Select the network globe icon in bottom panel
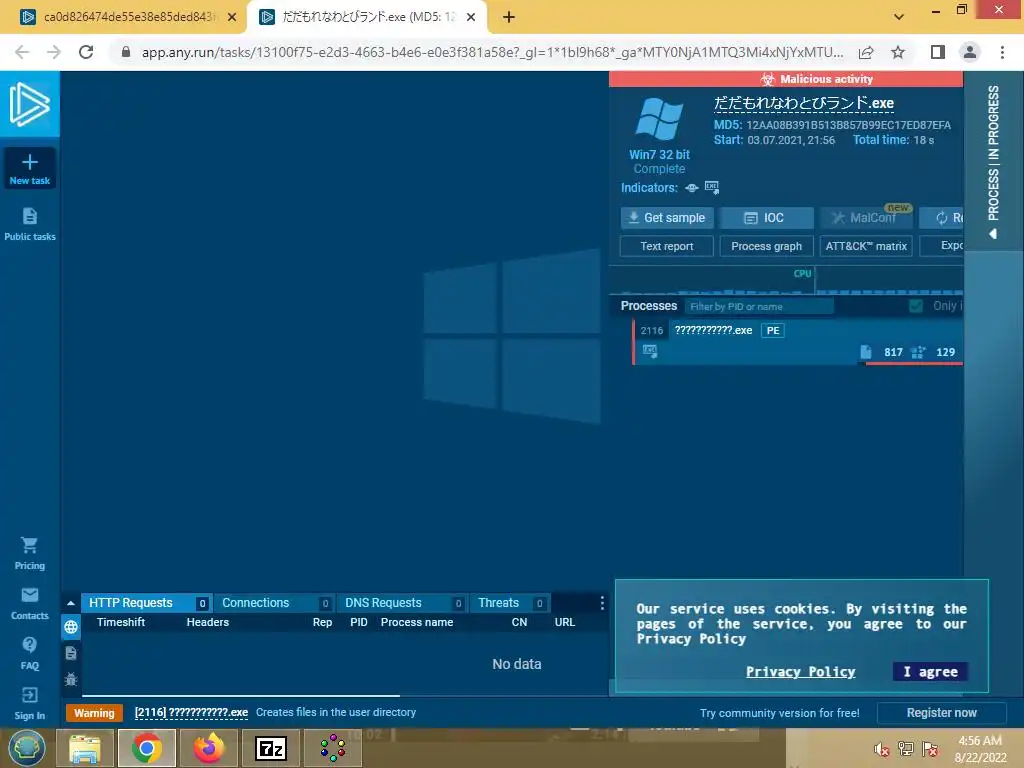Image resolution: width=1024 pixels, height=768 pixels. coord(71,628)
